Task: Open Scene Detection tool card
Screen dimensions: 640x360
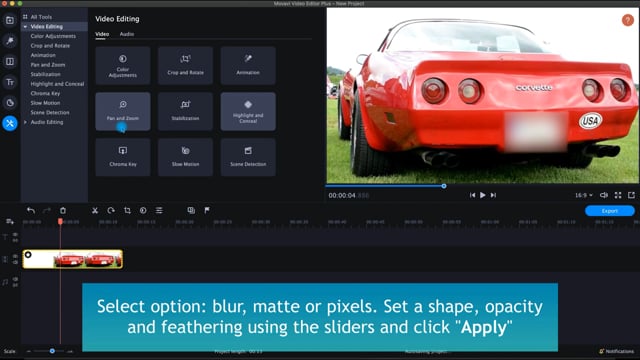Action: [248, 157]
